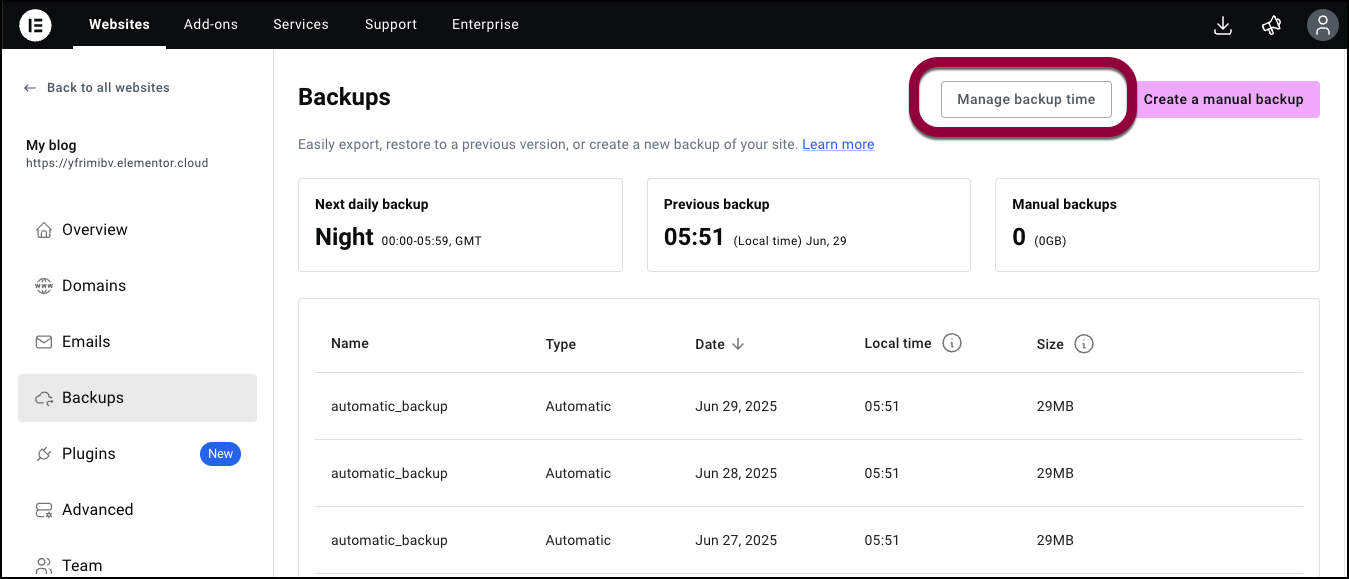Click Manage backup time button

tap(1026, 99)
